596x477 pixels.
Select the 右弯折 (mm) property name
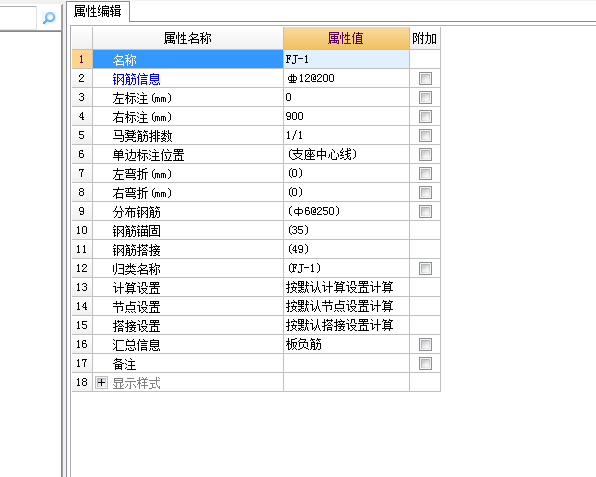click(x=142, y=193)
